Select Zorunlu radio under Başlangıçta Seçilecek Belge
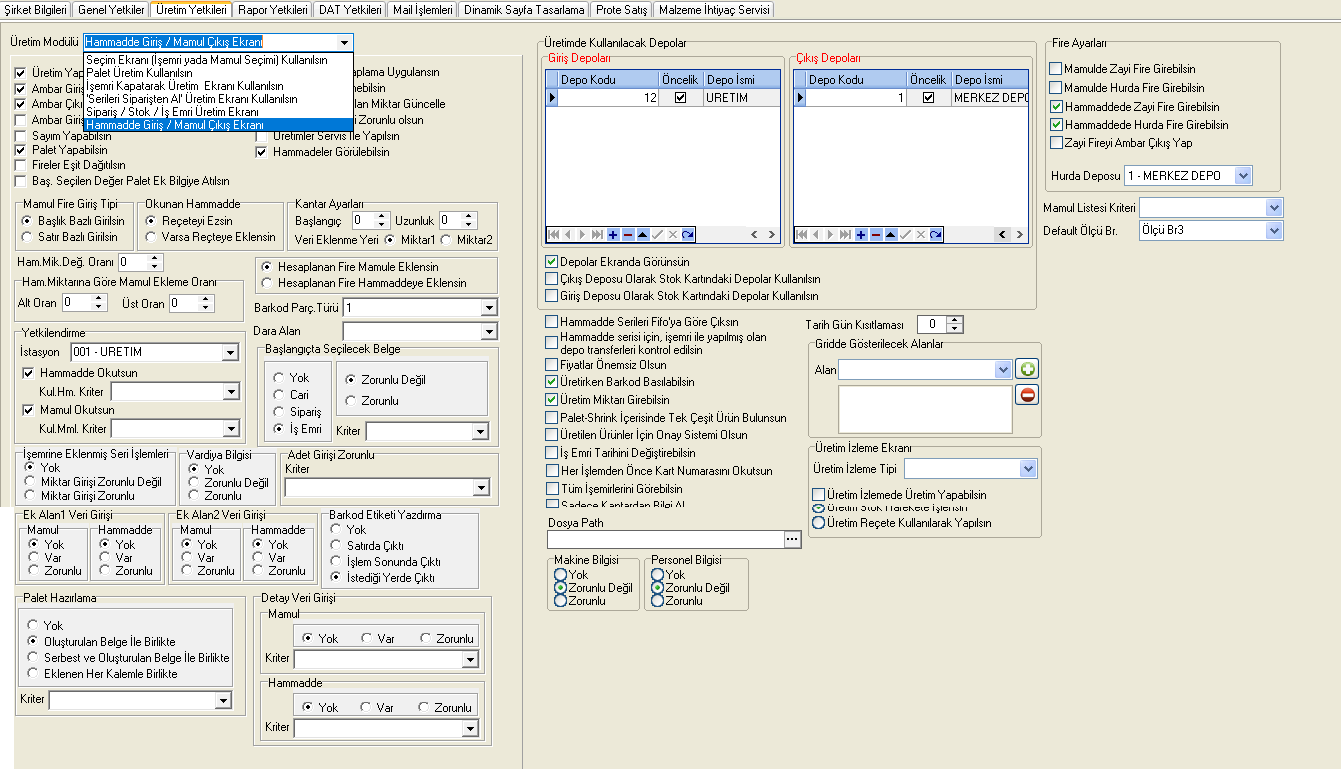 [x=351, y=401]
